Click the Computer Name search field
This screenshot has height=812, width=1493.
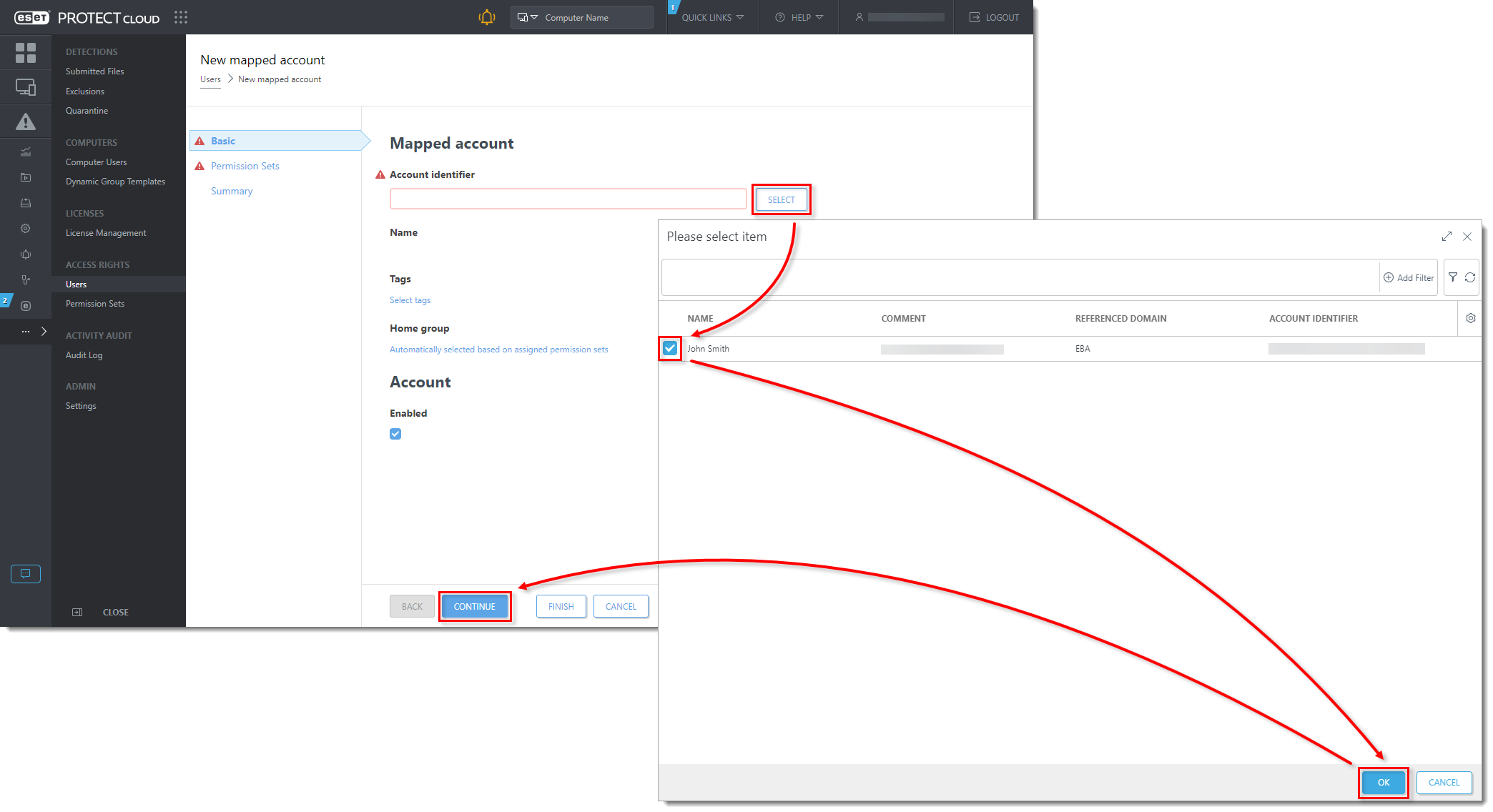click(596, 17)
